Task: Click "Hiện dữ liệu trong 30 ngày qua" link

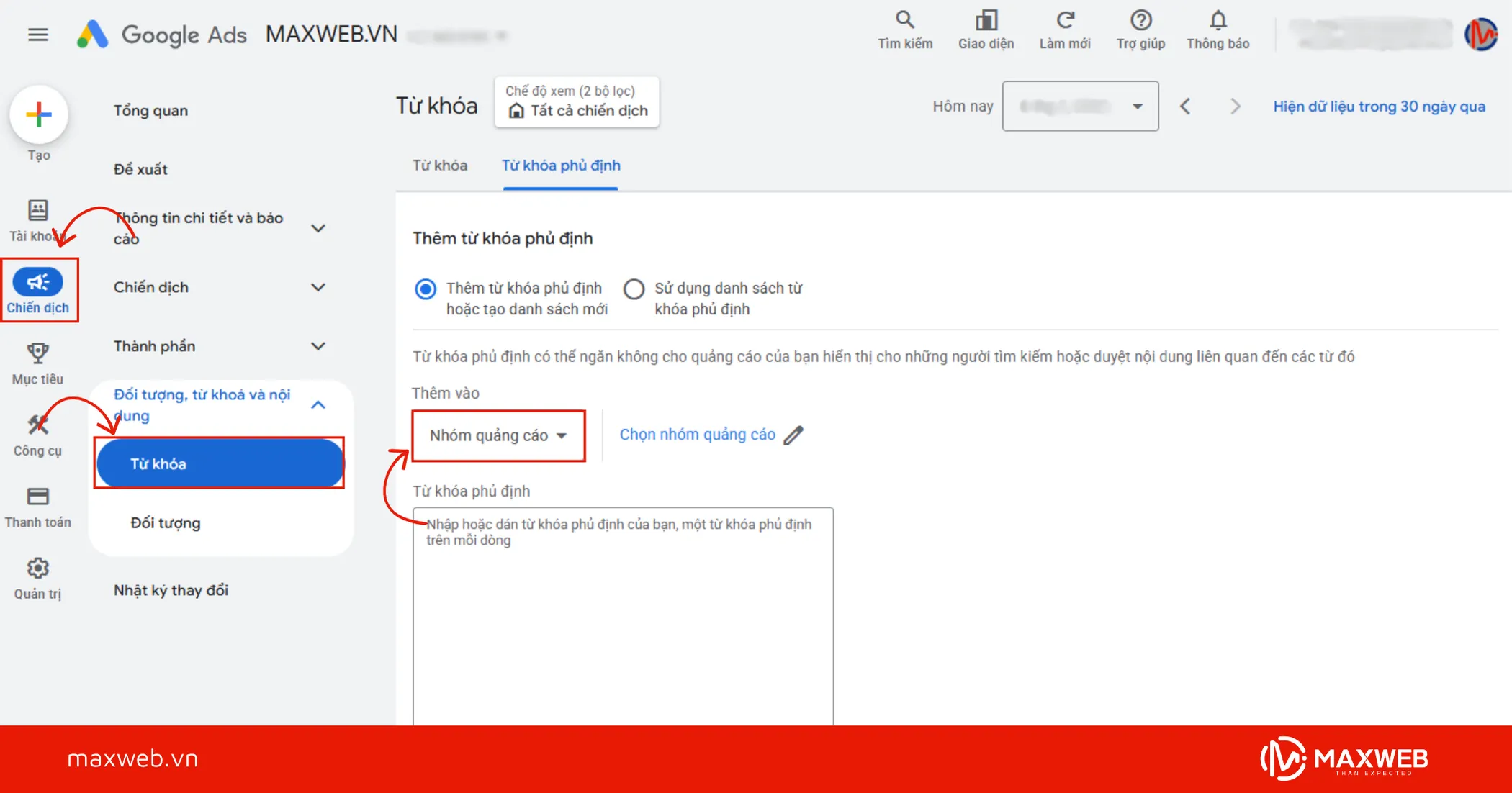Action: tap(1378, 107)
